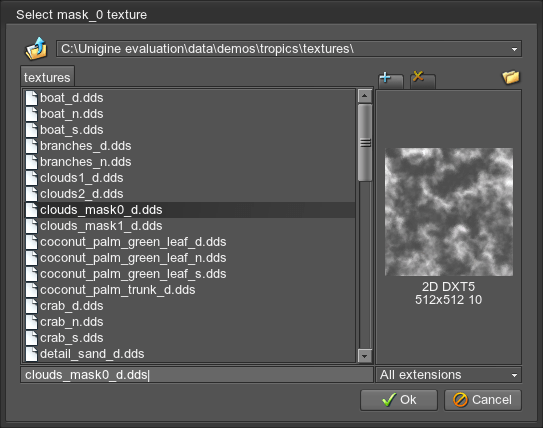
Task: Click file icon beside crab_n.dds
Action: [x=32, y=322]
